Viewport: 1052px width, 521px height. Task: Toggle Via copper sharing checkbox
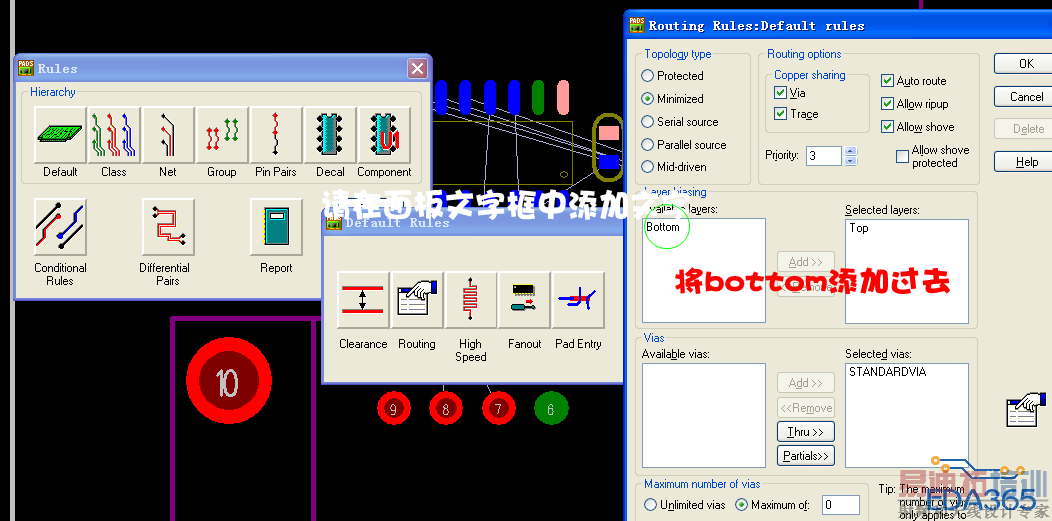pos(780,93)
